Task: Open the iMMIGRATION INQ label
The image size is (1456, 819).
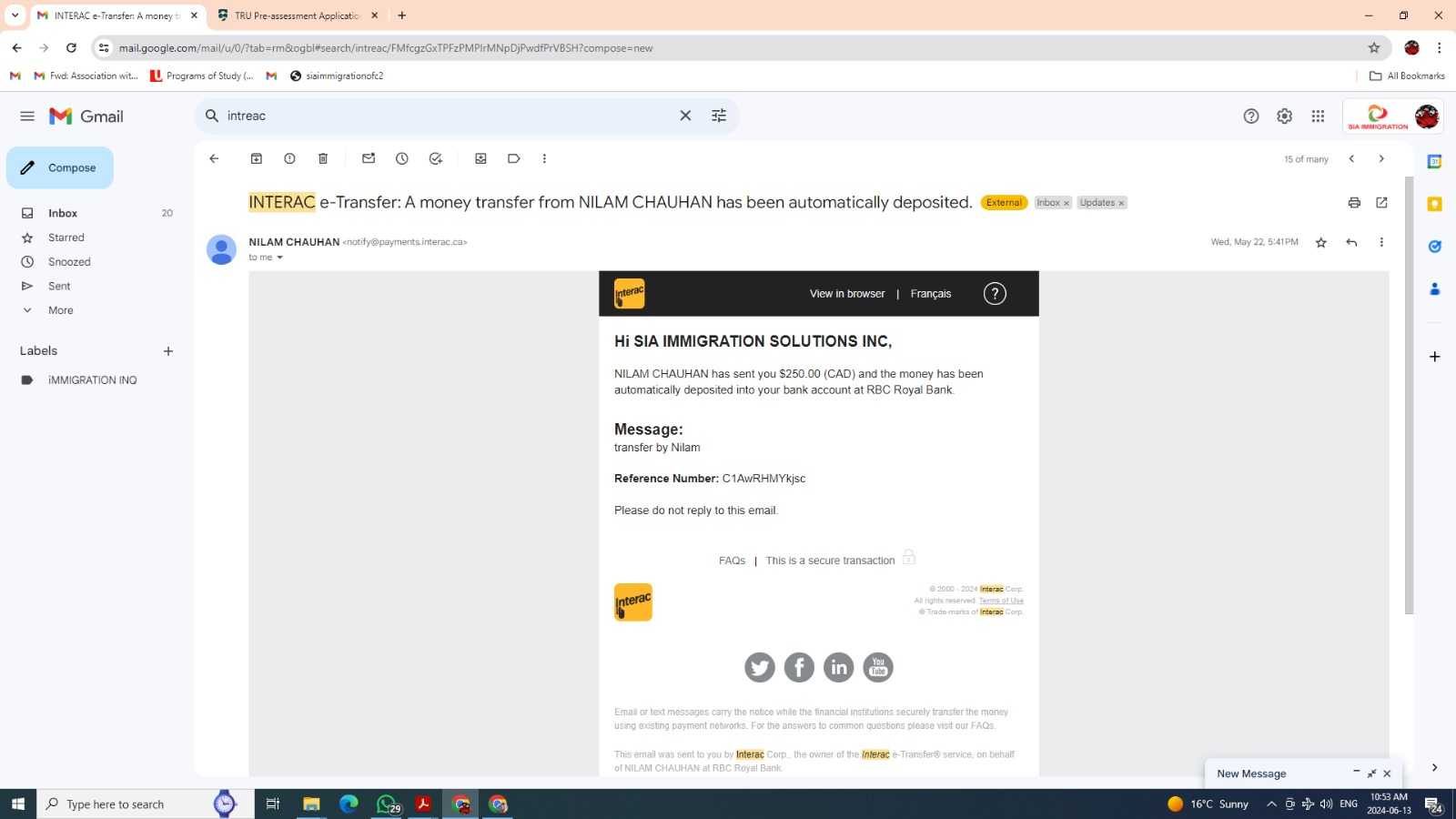Action: (x=92, y=380)
